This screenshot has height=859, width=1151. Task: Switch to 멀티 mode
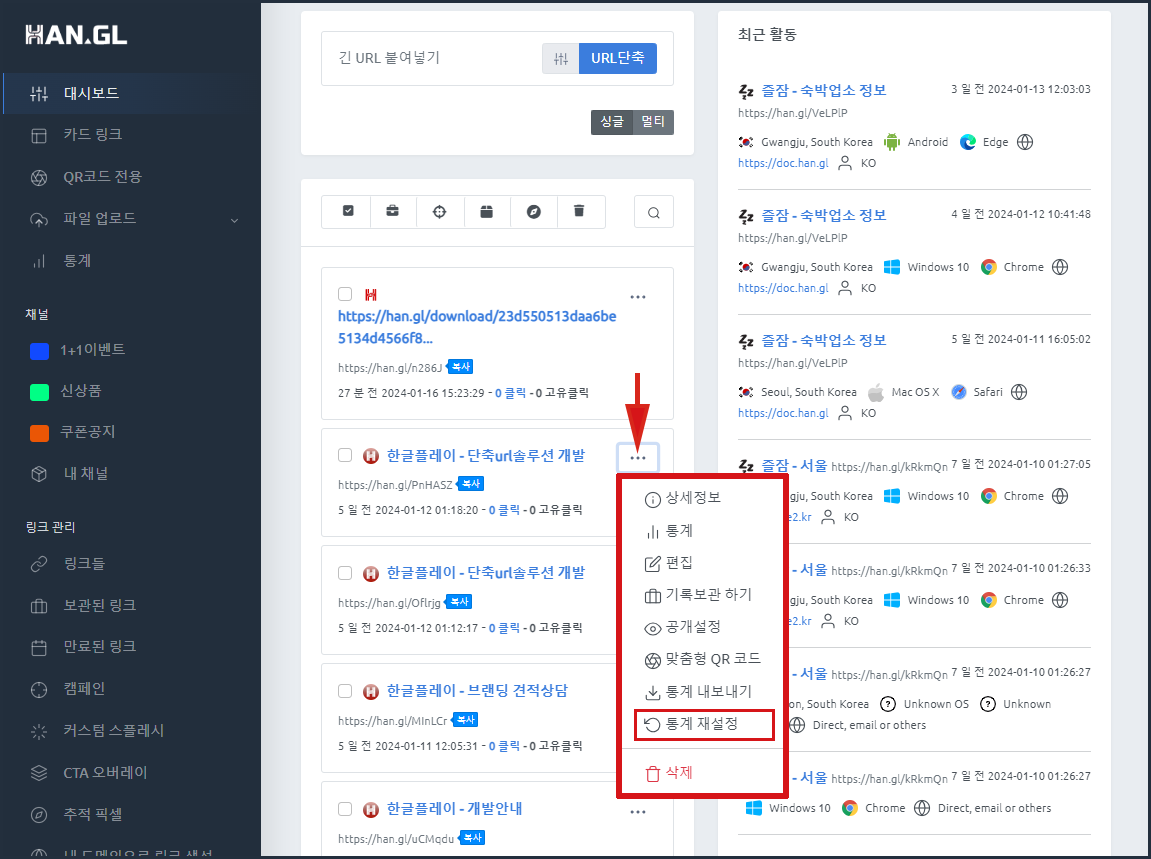click(x=653, y=122)
